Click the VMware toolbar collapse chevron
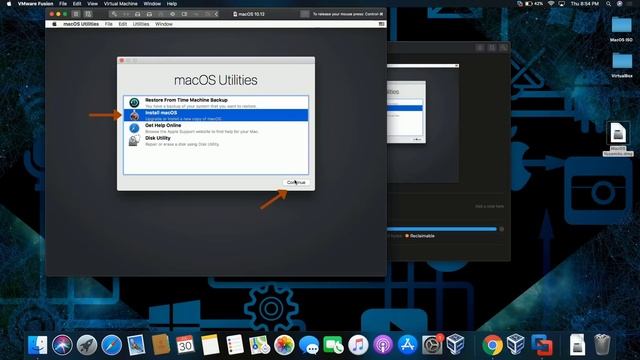The height and width of the screenshot is (360, 640). point(216,14)
